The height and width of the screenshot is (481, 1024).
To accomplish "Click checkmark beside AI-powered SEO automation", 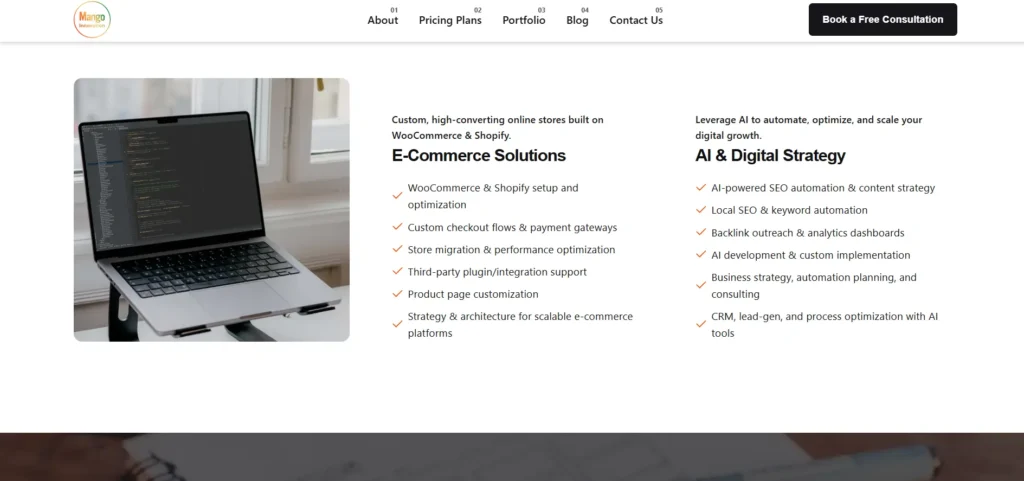I will pyautogui.click(x=701, y=188).
